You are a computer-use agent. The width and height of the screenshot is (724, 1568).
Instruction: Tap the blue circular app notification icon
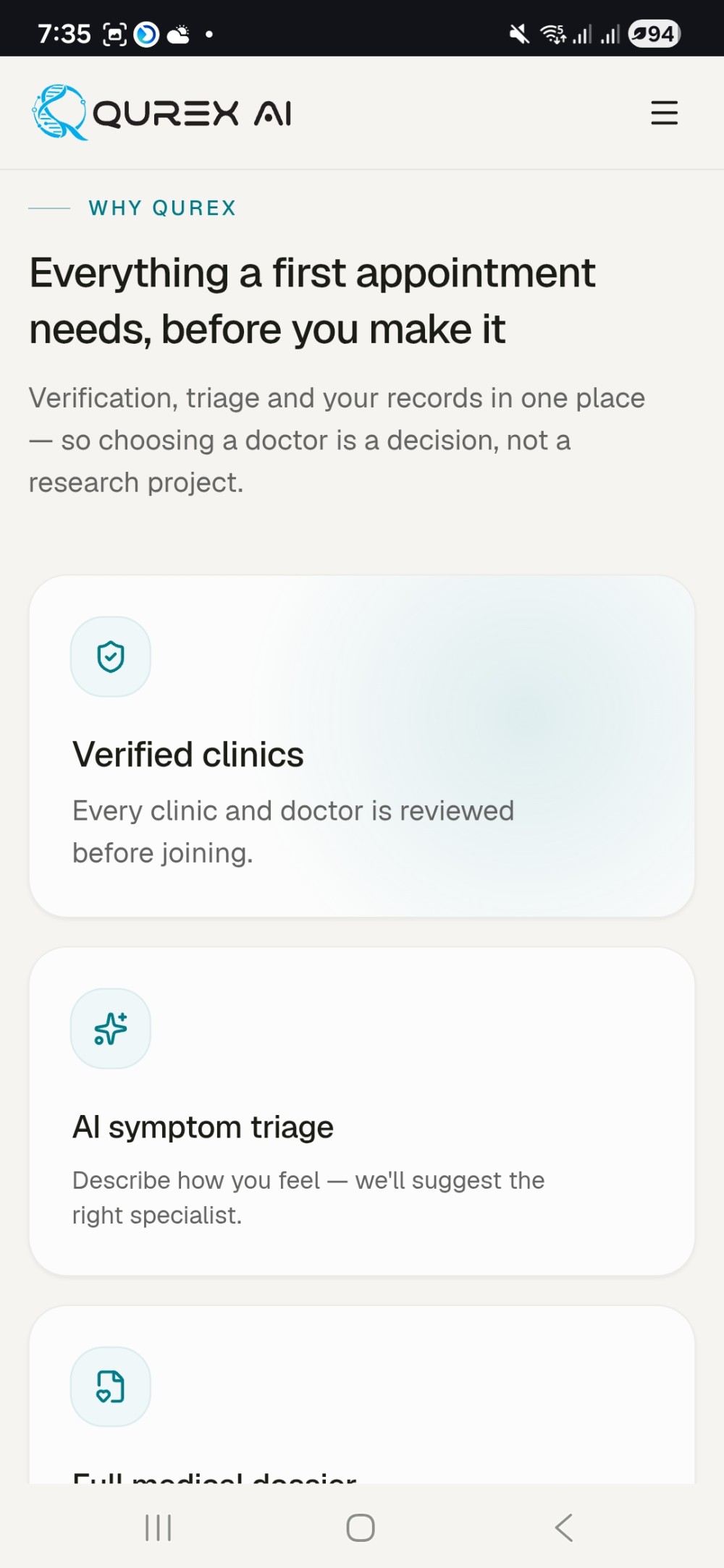(147, 34)
